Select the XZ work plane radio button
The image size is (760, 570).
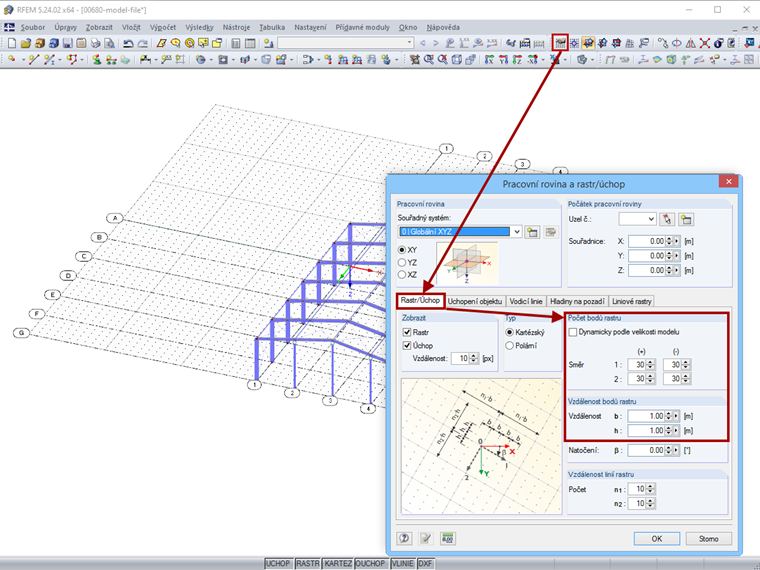(x=402, y=274)
